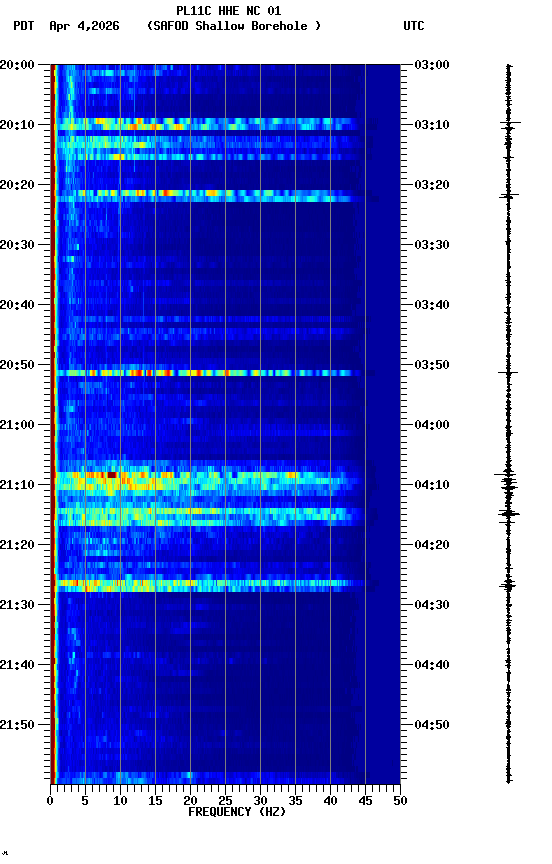552x864 pixels.
Task: Click the 35 Hz axis tick label
Action: click(295, 801)
